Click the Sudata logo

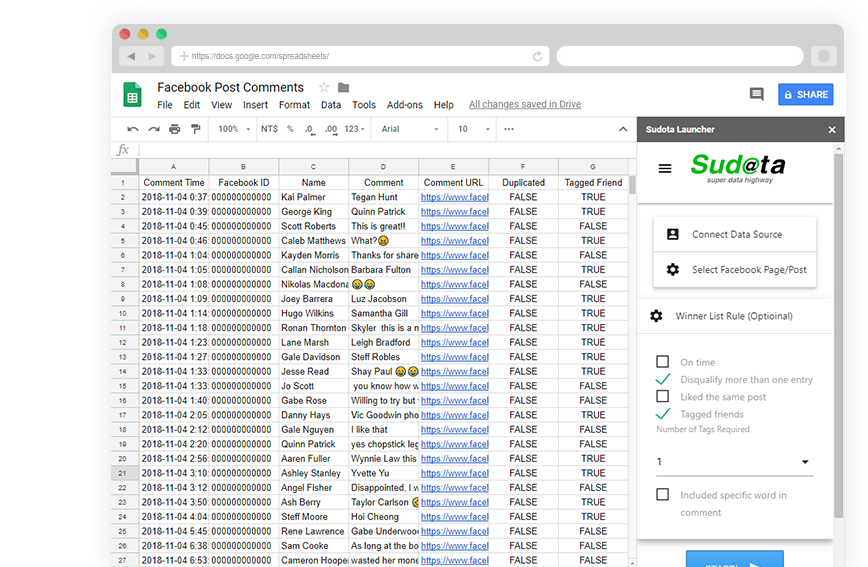point(737,168)
